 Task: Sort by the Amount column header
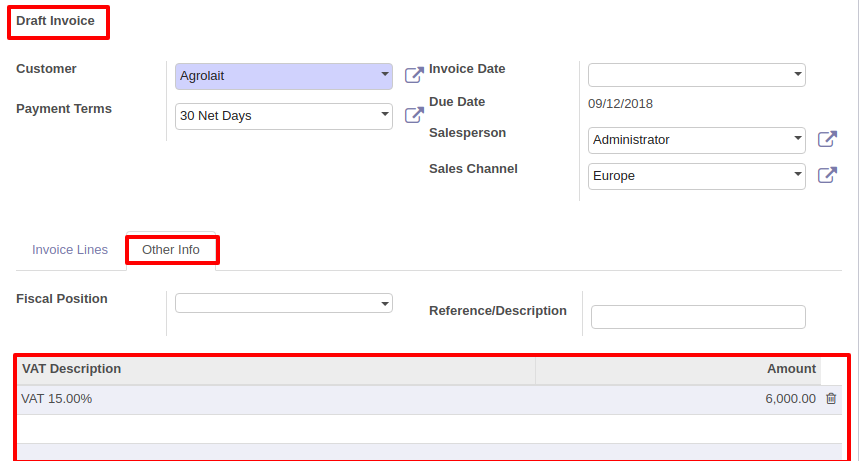(x=791, y=369)
